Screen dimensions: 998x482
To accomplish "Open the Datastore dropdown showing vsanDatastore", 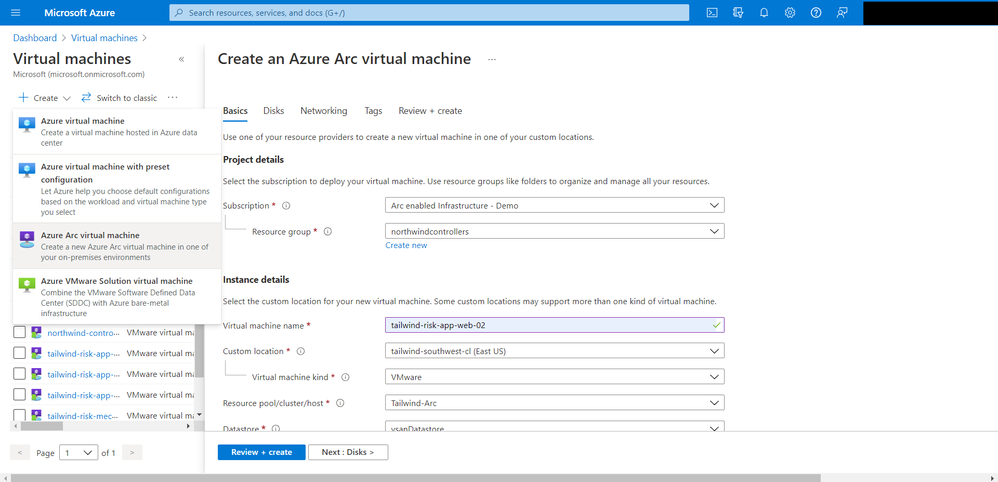I will [x=554, y=427].
